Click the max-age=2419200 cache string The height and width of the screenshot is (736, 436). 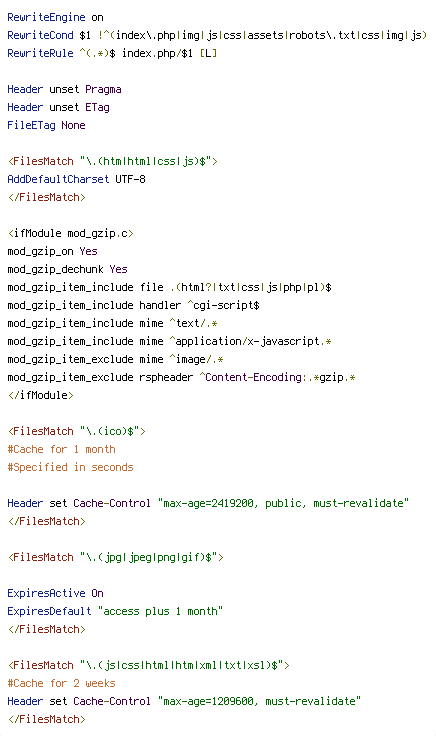click(283, 503)
